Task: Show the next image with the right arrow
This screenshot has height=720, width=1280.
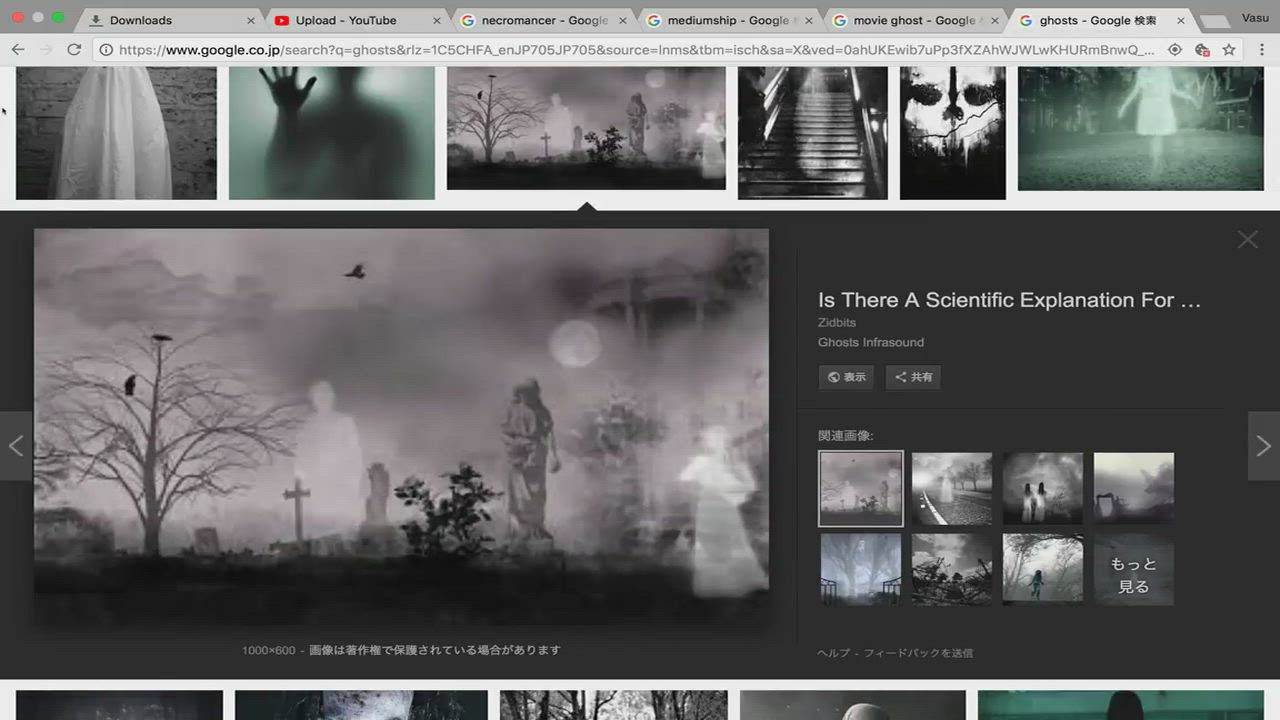Action: [x=1263, y=446]
